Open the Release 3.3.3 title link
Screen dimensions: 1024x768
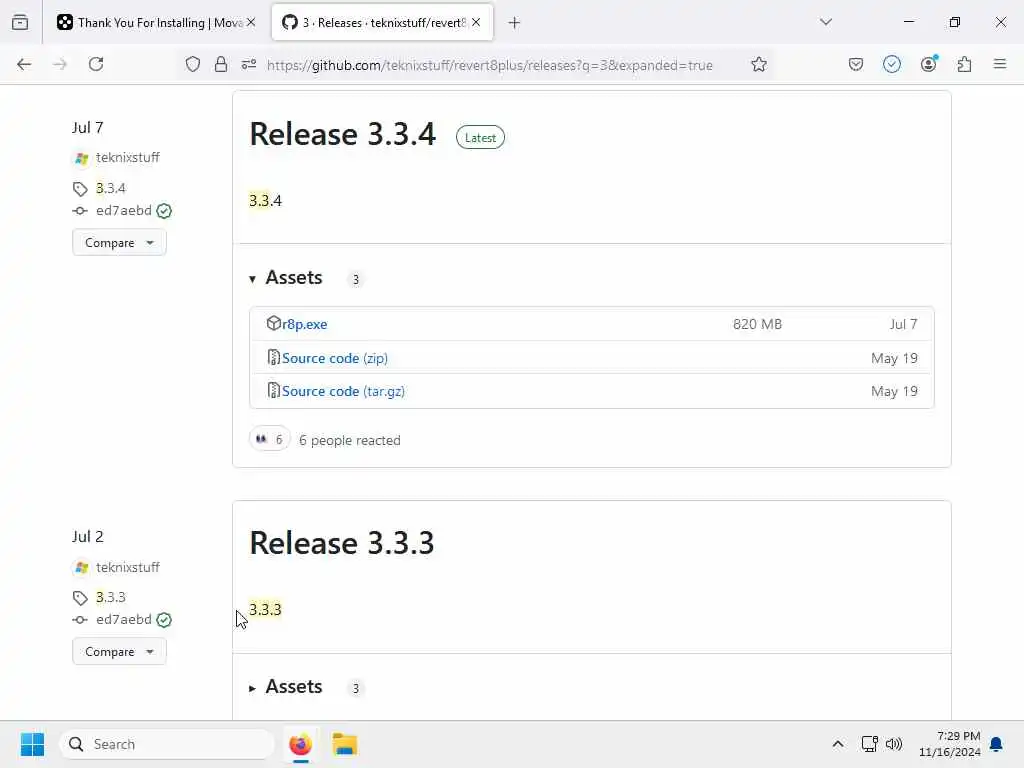click(342, 543)
